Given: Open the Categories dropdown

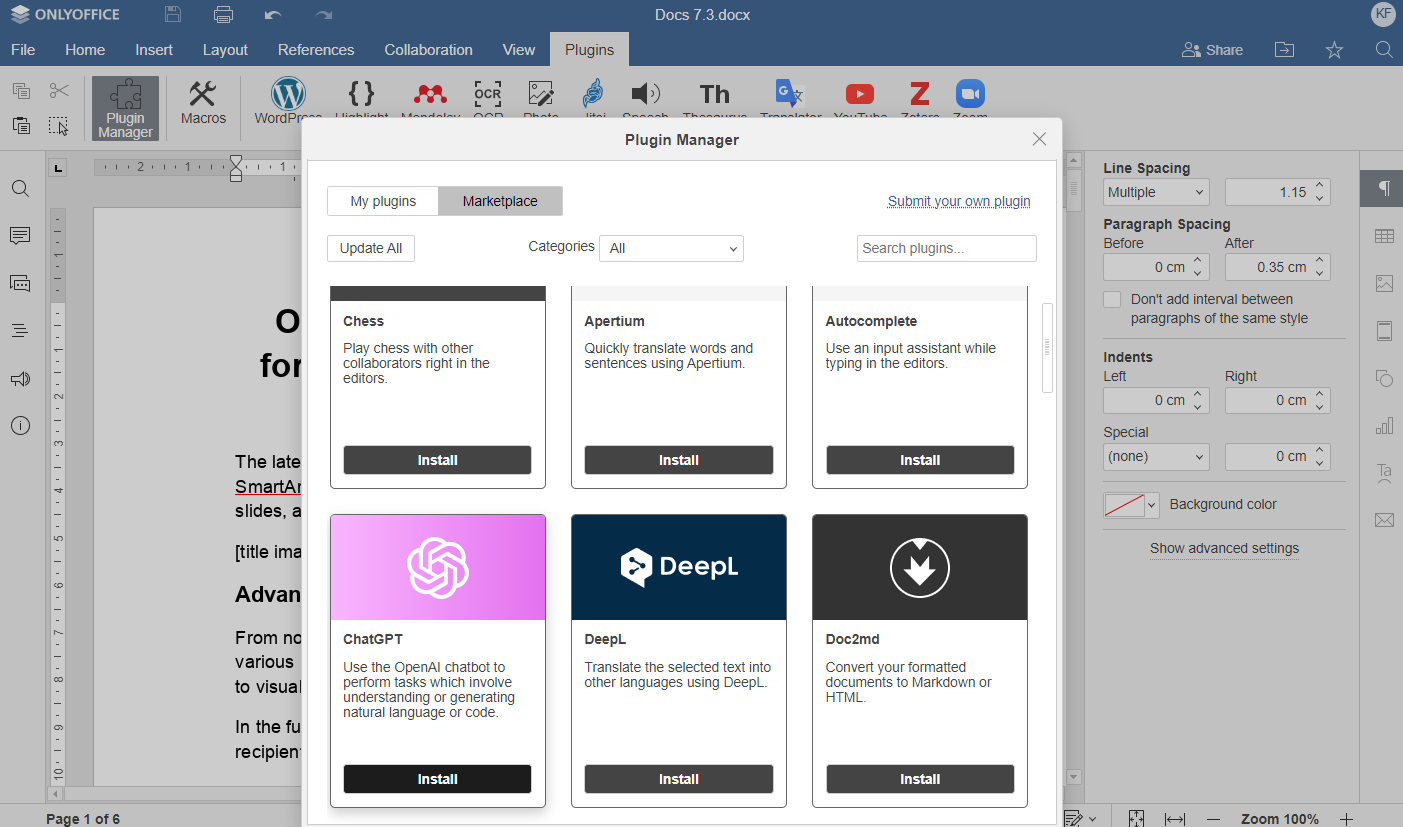Looking at the screenshot, I should click(x=671, y=248).
